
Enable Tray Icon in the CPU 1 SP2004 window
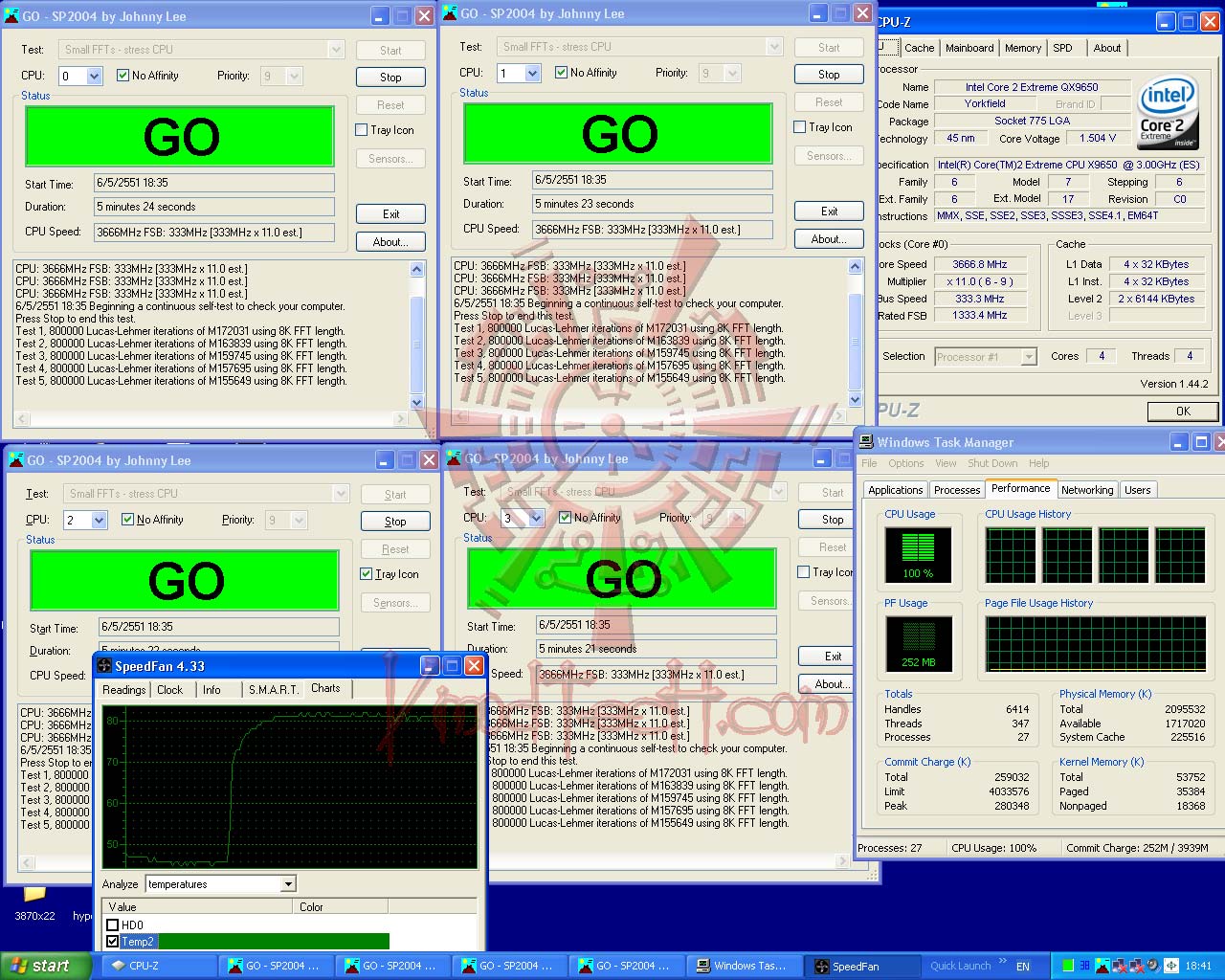(800, 127)
